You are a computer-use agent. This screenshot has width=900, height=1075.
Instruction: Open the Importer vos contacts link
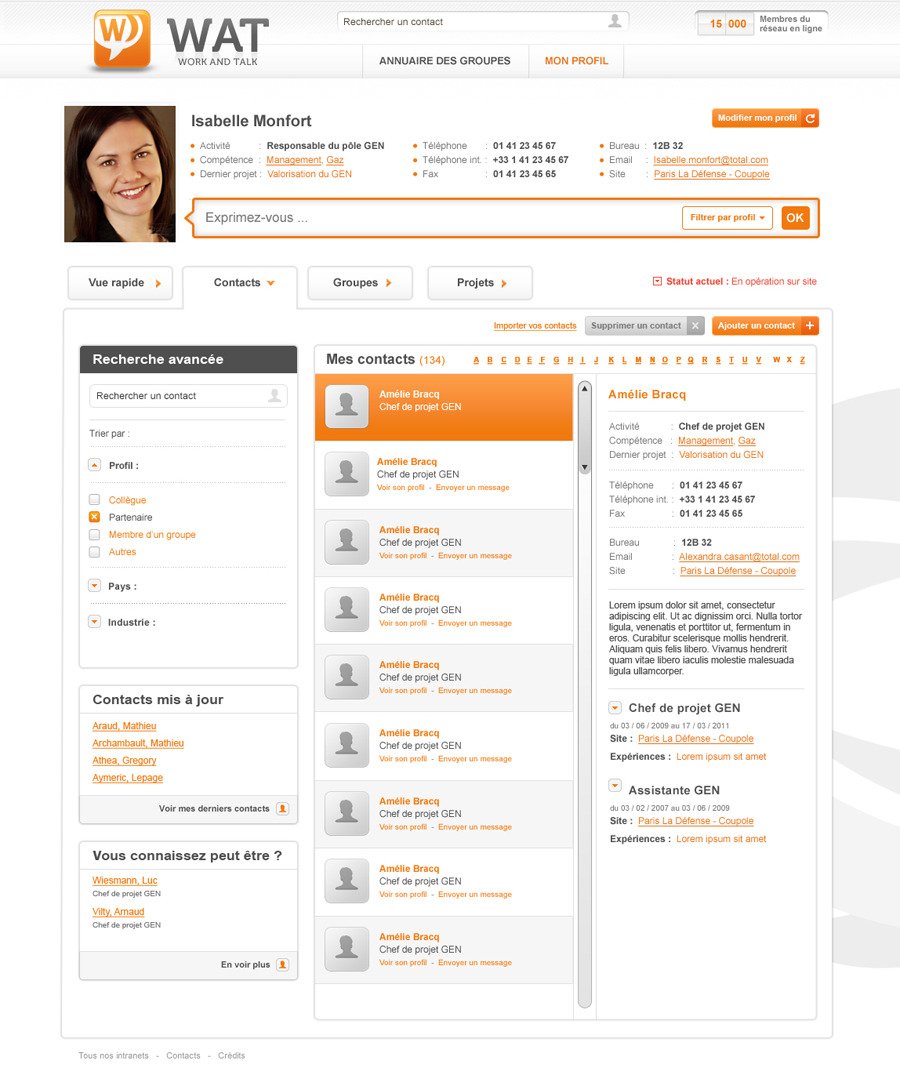point(534,326)
